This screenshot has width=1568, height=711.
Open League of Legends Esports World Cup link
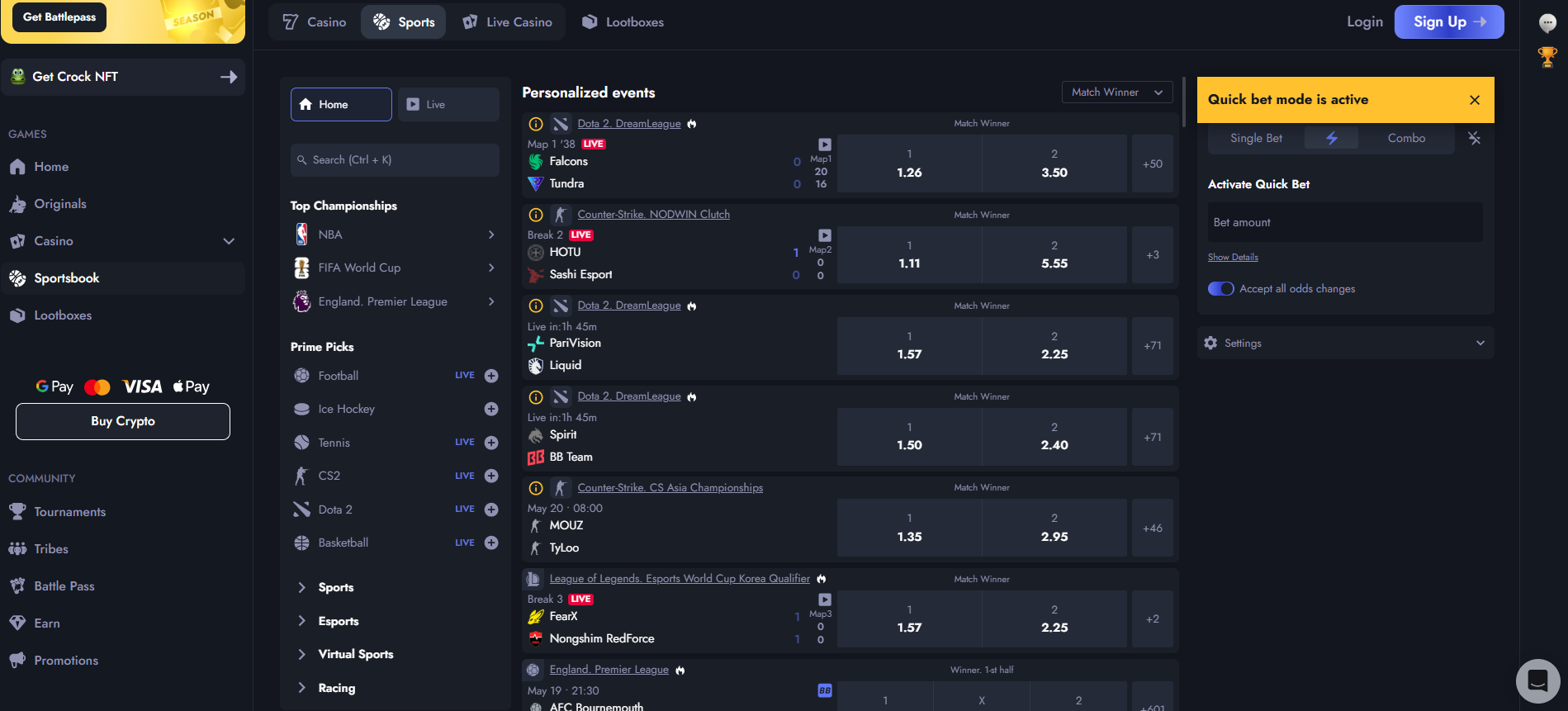coord(680,579)
